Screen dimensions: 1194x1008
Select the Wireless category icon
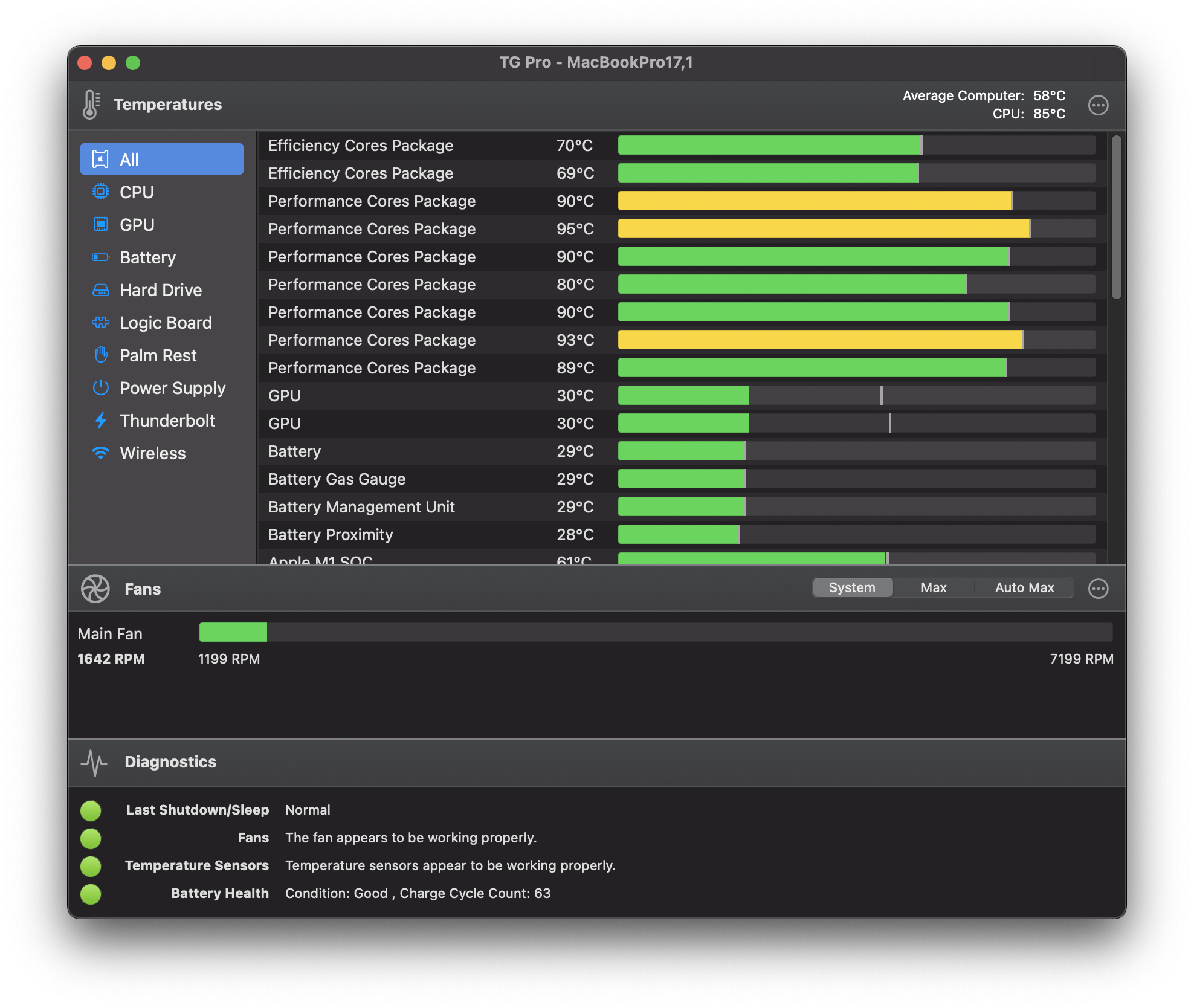101,453
